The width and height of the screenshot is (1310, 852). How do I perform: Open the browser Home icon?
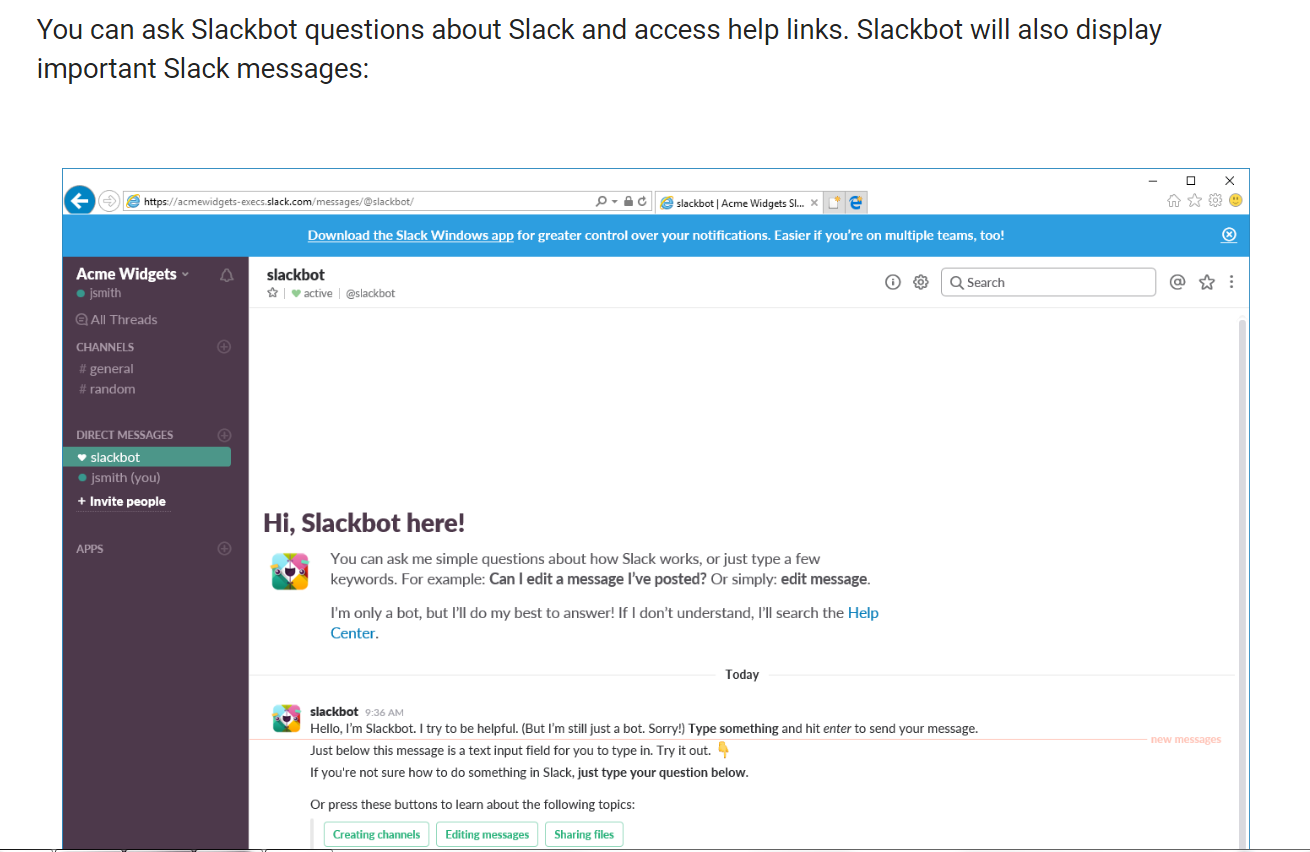point(1174,200)
